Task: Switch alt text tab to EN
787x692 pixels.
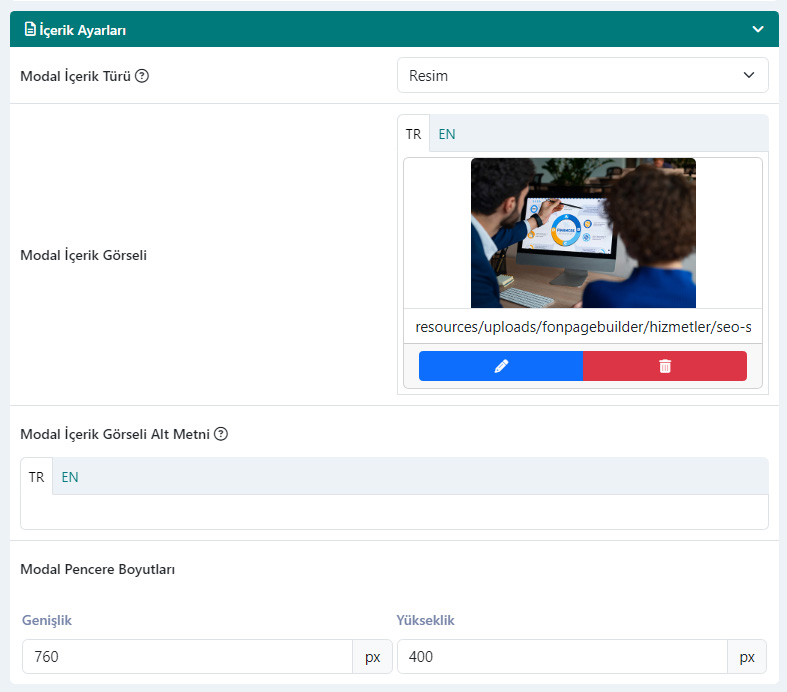Action: (x=70, y=477)
